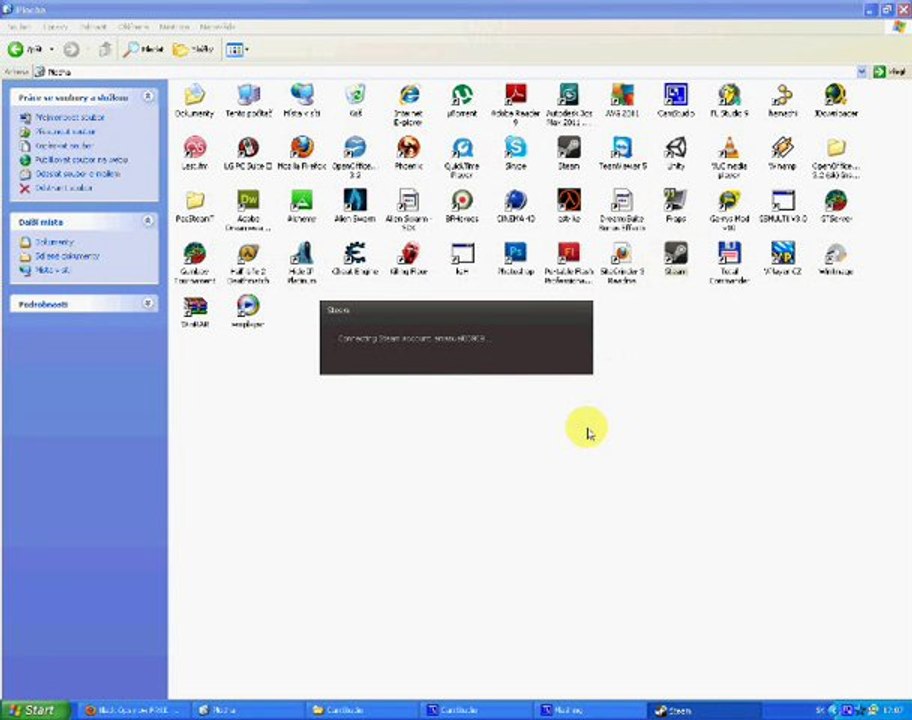Image resolution: width=912 pixels, height=720 pixels.
Task: Click the Up folder toolbar button
Action: click(105, 50)
